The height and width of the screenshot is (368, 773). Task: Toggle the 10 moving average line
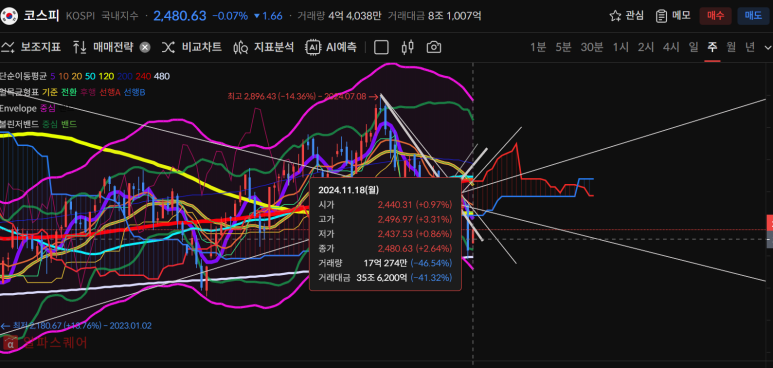(x=64, y=76)
